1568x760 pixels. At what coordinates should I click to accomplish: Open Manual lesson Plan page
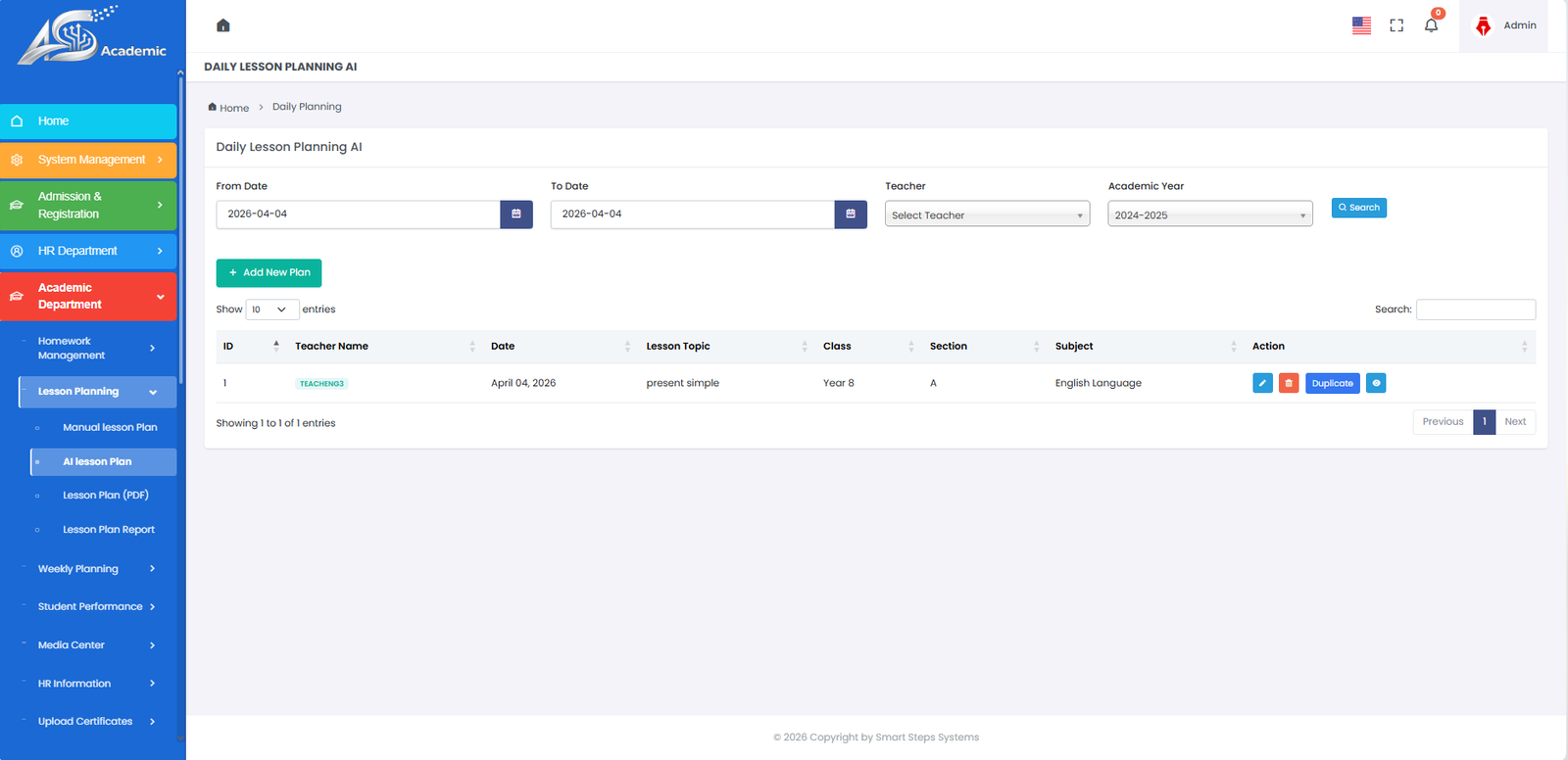(110, 428)
